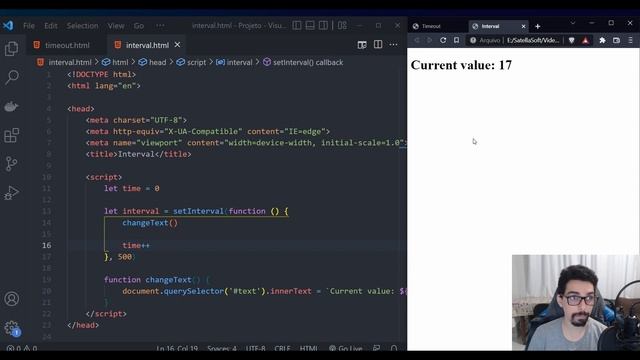Change language mode via HTML status item

[x=309, y=348]
